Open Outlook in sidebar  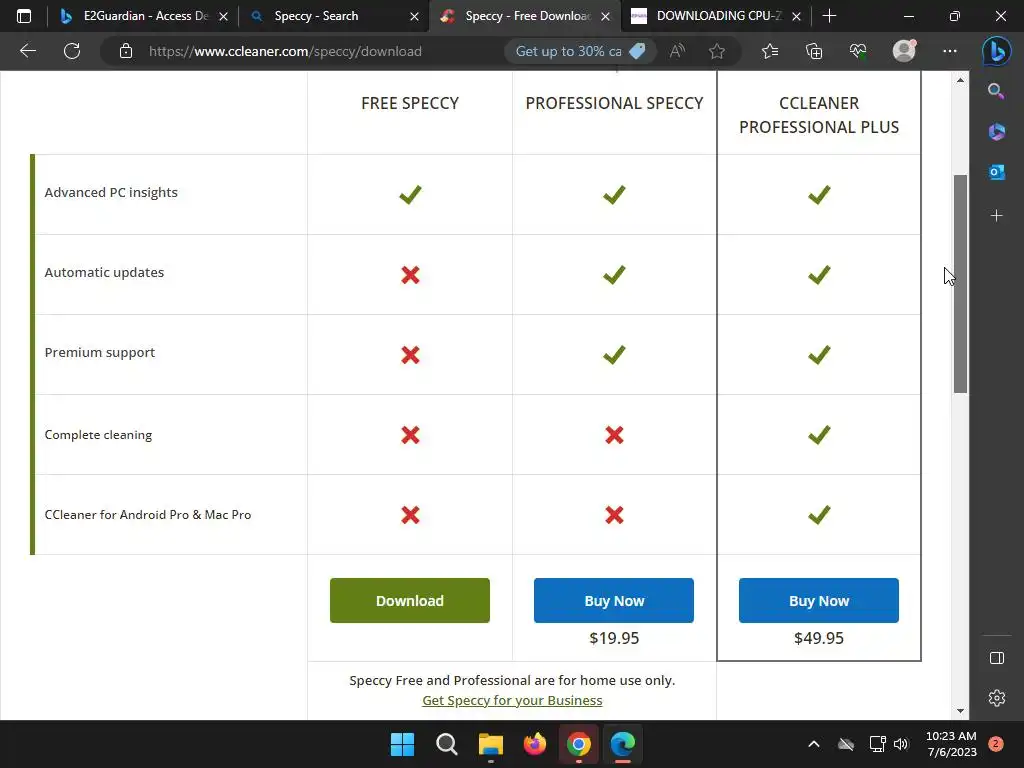997,172
